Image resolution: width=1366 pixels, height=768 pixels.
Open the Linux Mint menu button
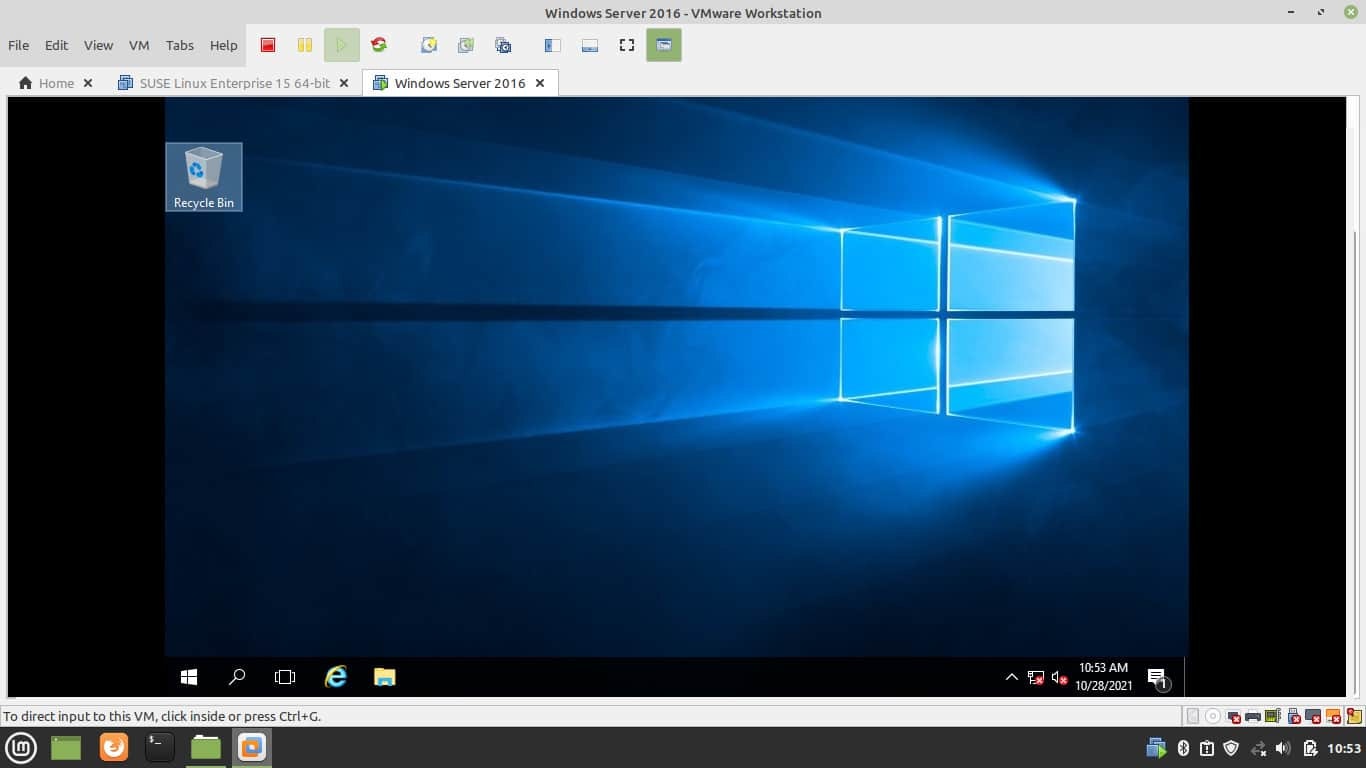(x=21, y=747)
